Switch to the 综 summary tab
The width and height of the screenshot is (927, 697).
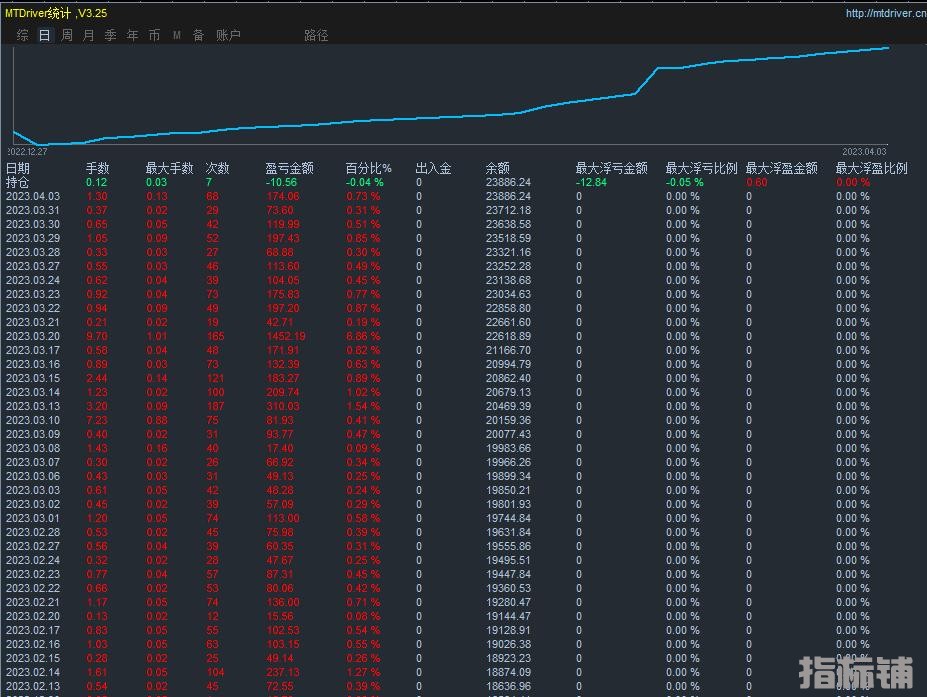pyautogui.click(x=23, y=35)
